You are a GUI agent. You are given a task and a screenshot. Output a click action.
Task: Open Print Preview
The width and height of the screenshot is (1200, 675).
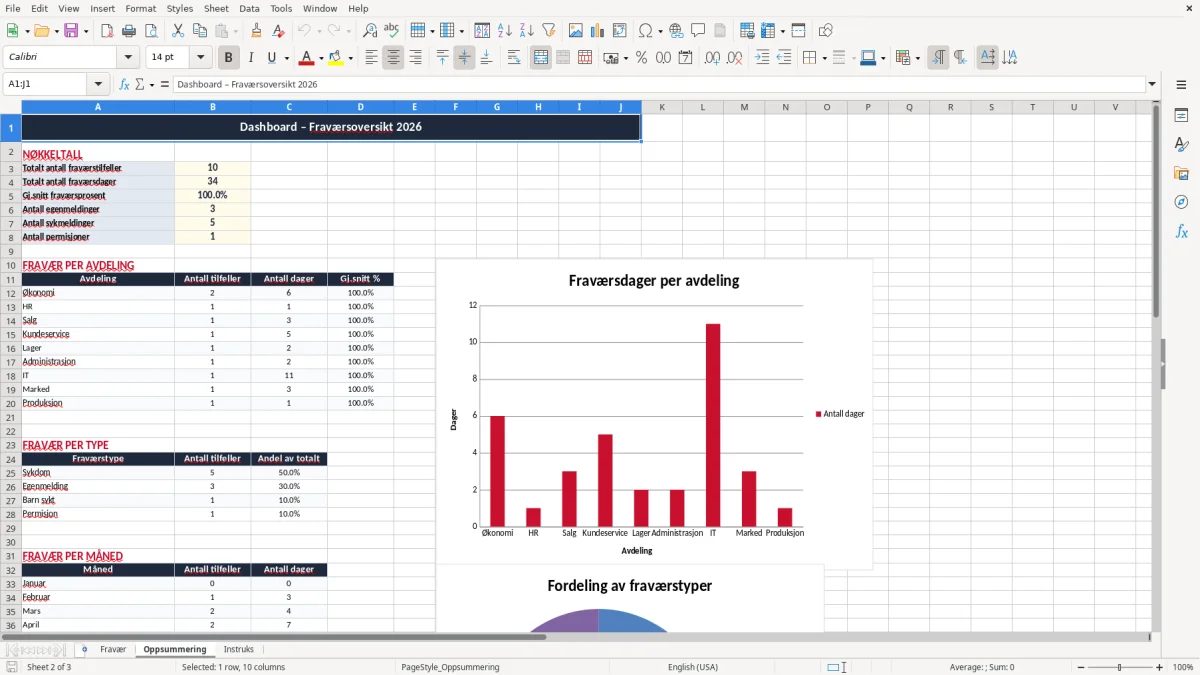149,31
